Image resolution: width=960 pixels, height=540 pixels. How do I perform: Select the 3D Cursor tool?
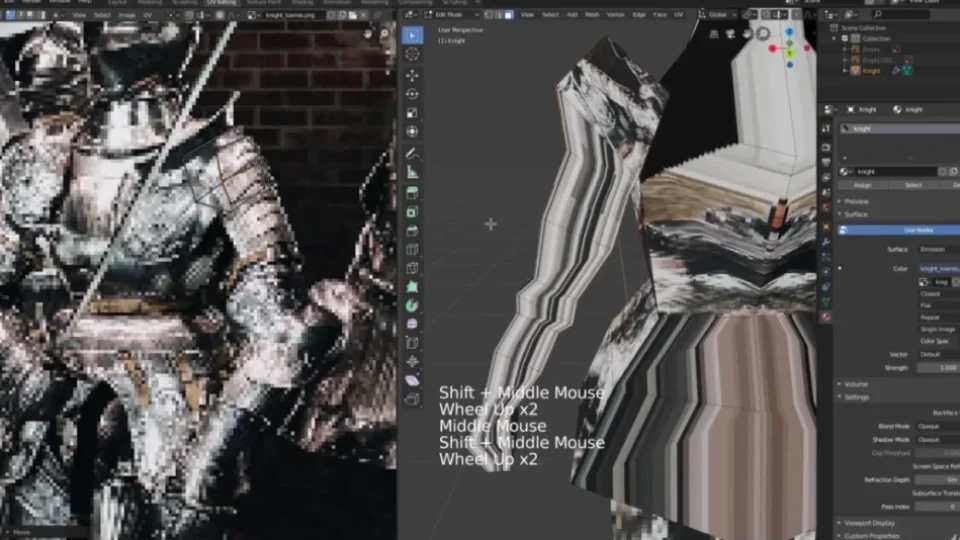[412, 54]
